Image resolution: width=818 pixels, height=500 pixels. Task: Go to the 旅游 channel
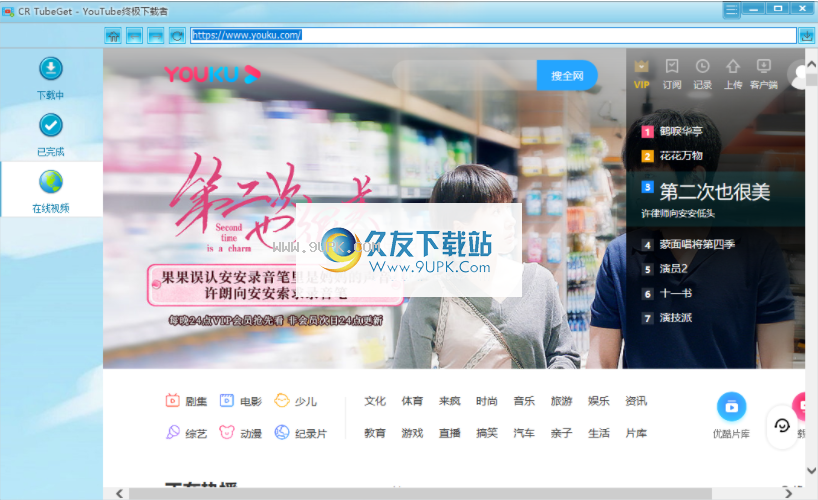click(561, 401)
